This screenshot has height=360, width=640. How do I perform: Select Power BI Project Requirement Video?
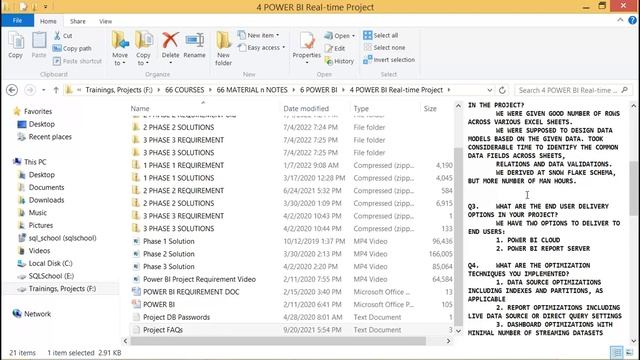[x=199, y=279]
